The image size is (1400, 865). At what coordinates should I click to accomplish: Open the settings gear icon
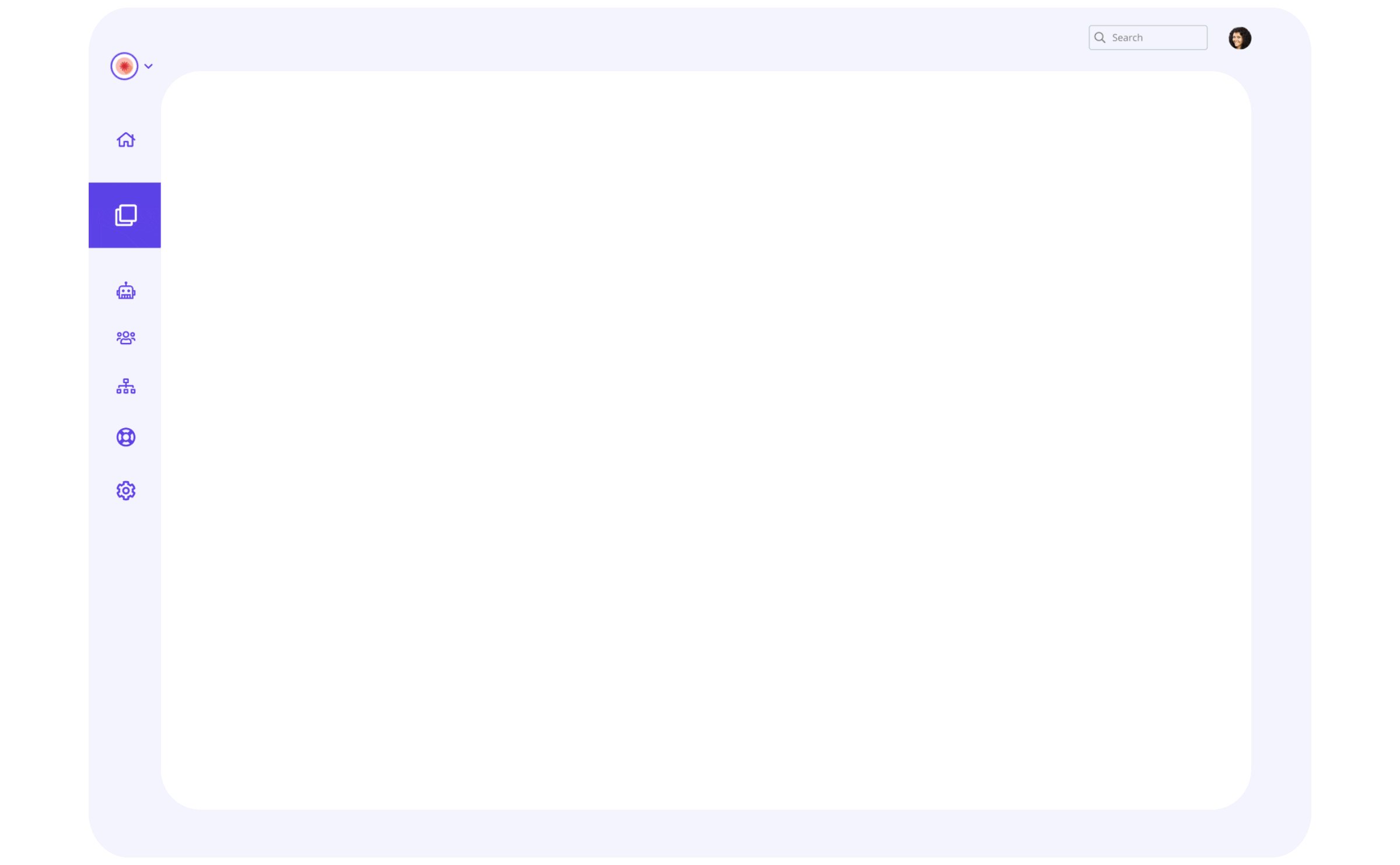click(125, 491)
